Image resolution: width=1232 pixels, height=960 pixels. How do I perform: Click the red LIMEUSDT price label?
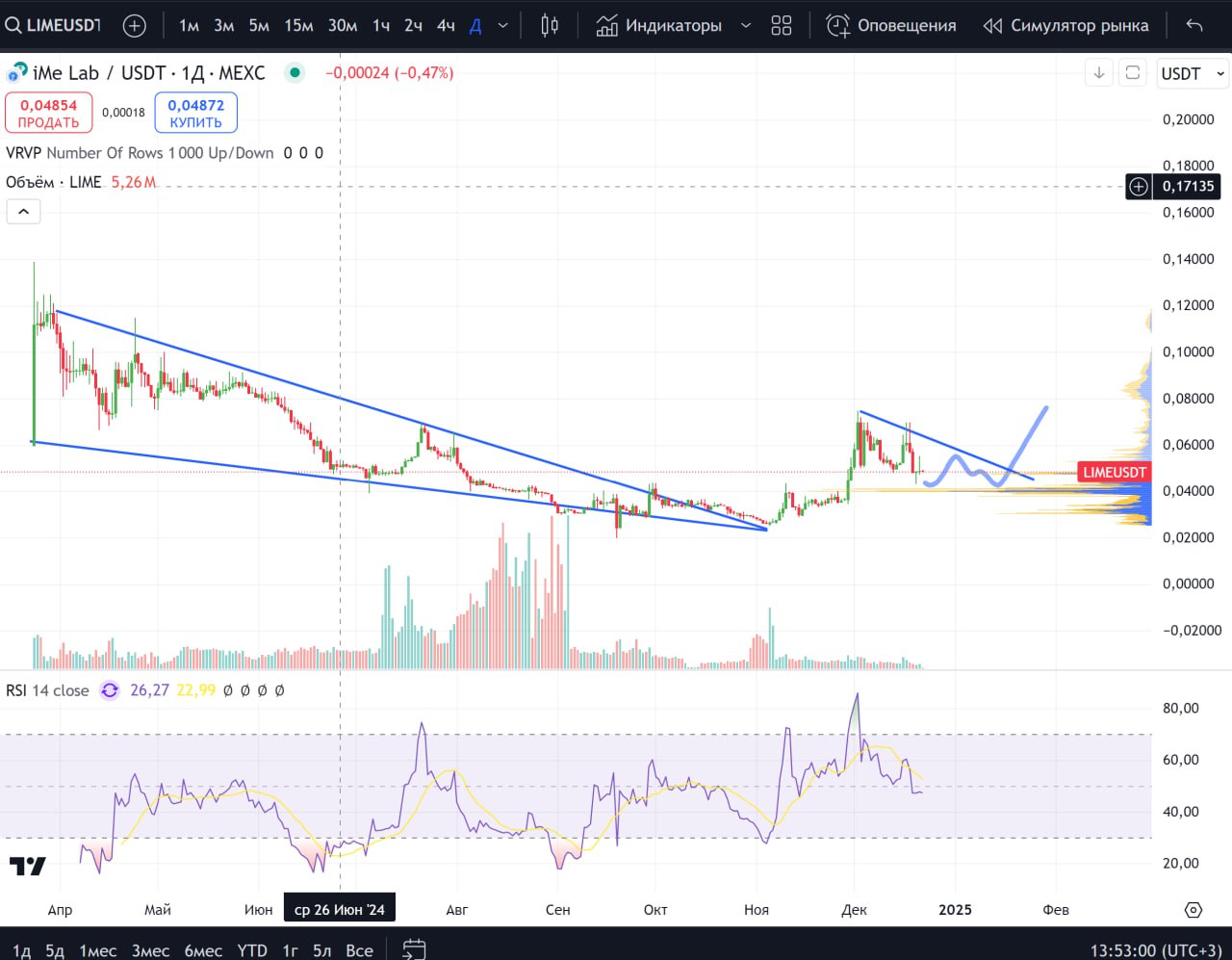(1115, 472)
